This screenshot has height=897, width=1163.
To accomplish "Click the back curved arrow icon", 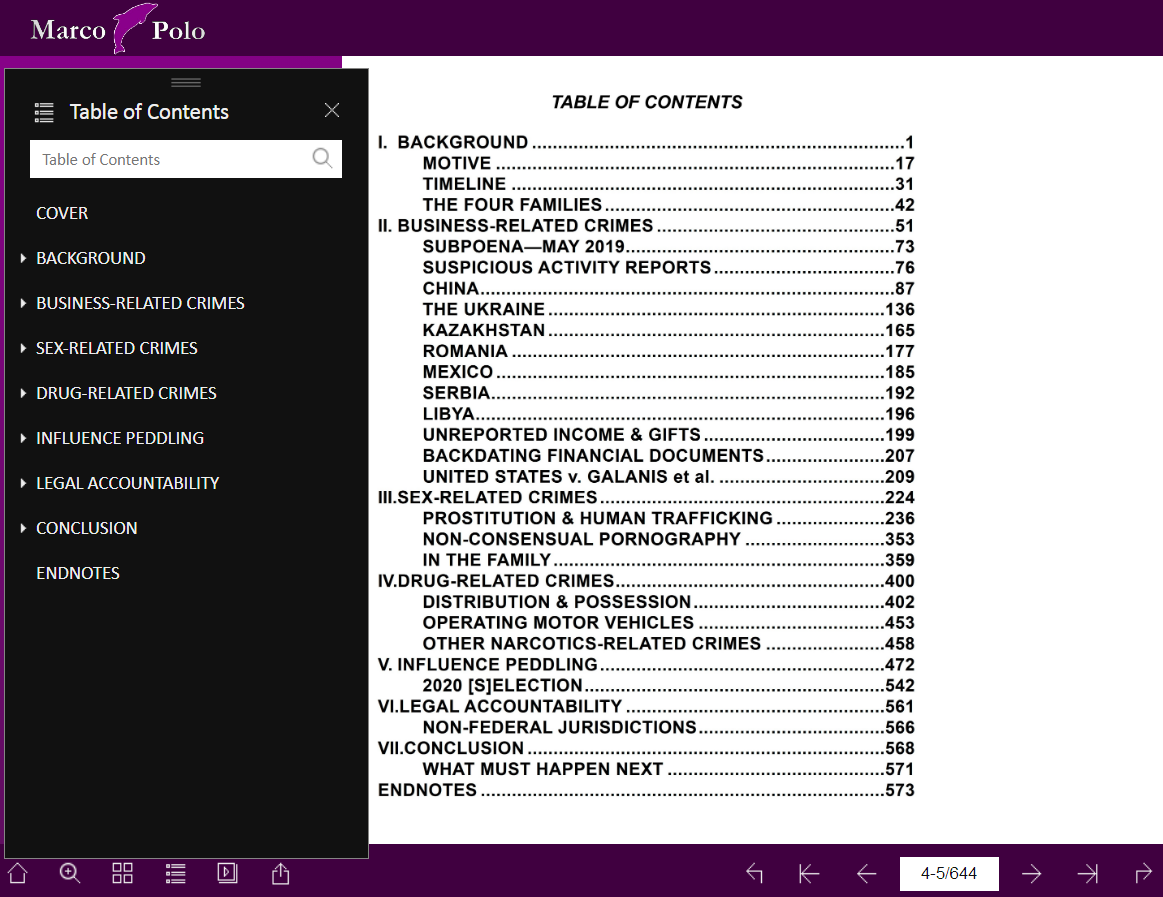I will 754,873.
